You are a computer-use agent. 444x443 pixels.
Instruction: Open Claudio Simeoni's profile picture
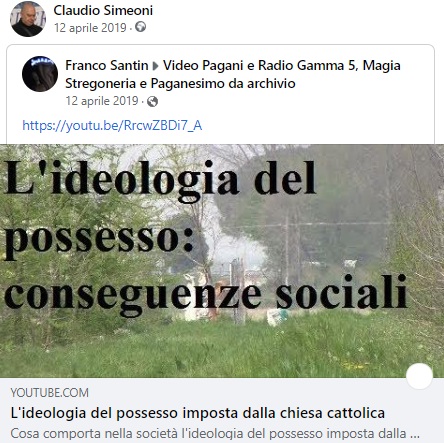click(x=28, y=19)
